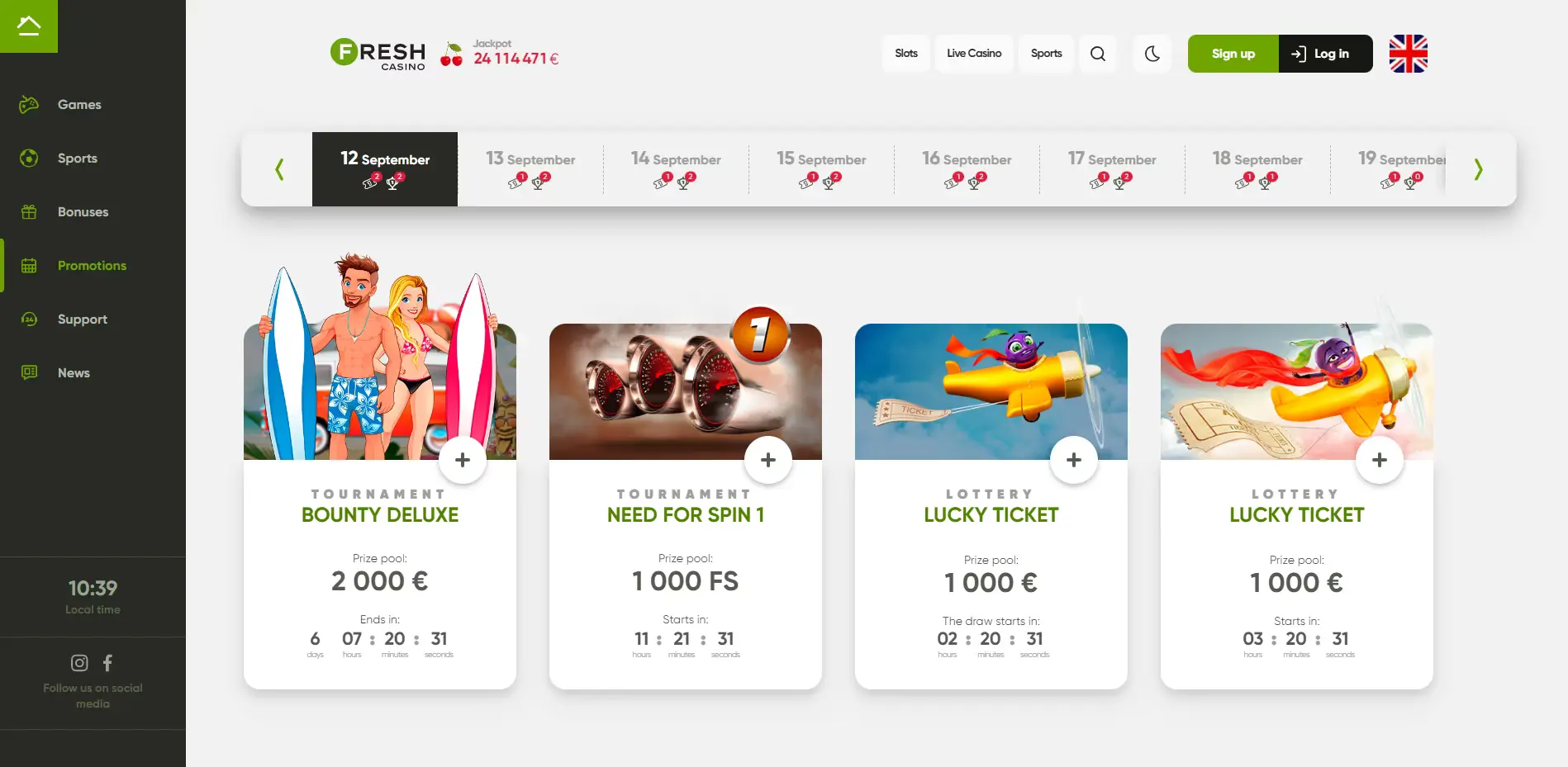Image resolution: width=1568 pixels, height=767 pixels.
Task: Expand Bounty Deluxe card with the plus button
Action: click(x=463, y=460)
